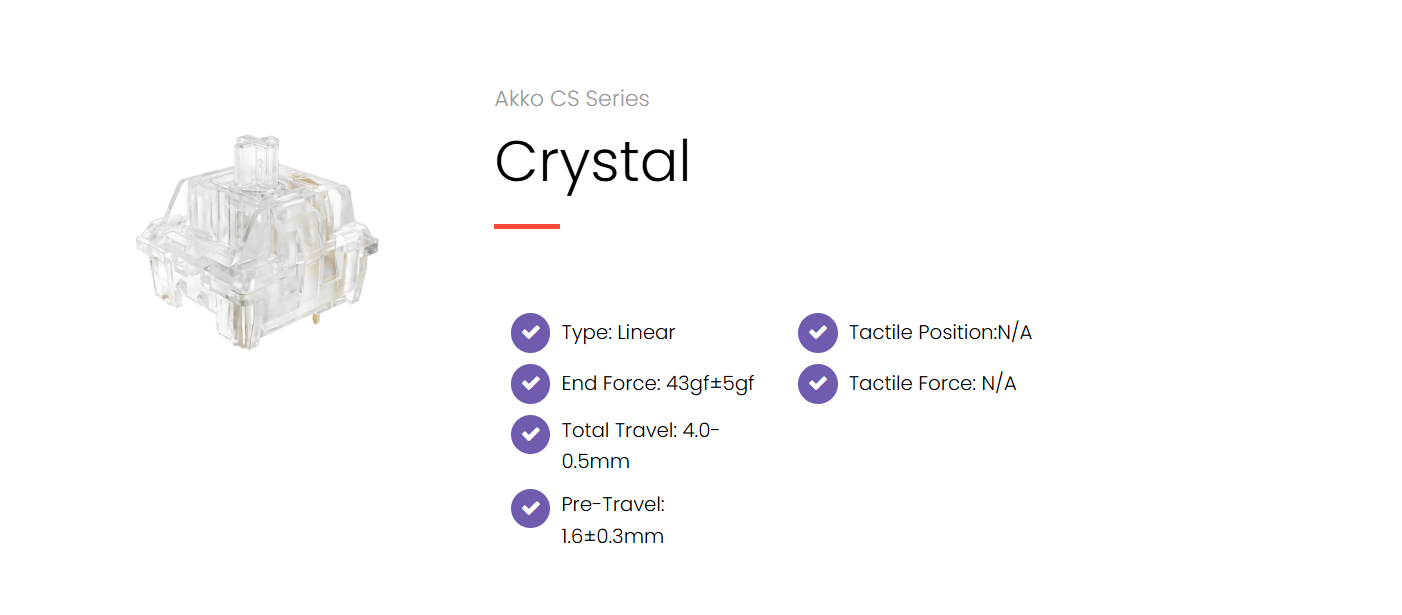Click the checkmark icon next to Pre-Travel
This screenshot has width=1402, height=615.
530,508
